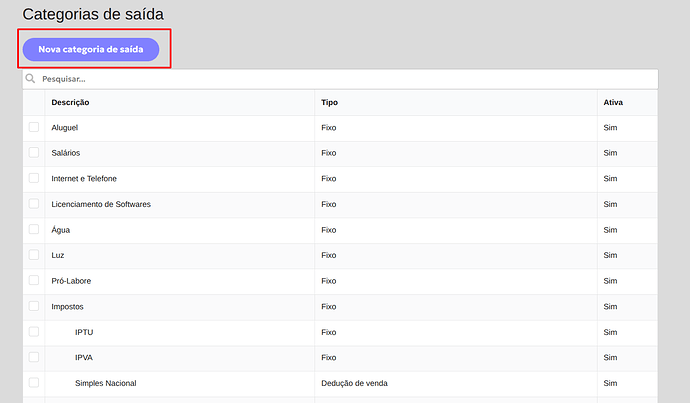Screen dimensions: 690x403
Task: Sort by the Descrição column header
Action: [70, 103]
